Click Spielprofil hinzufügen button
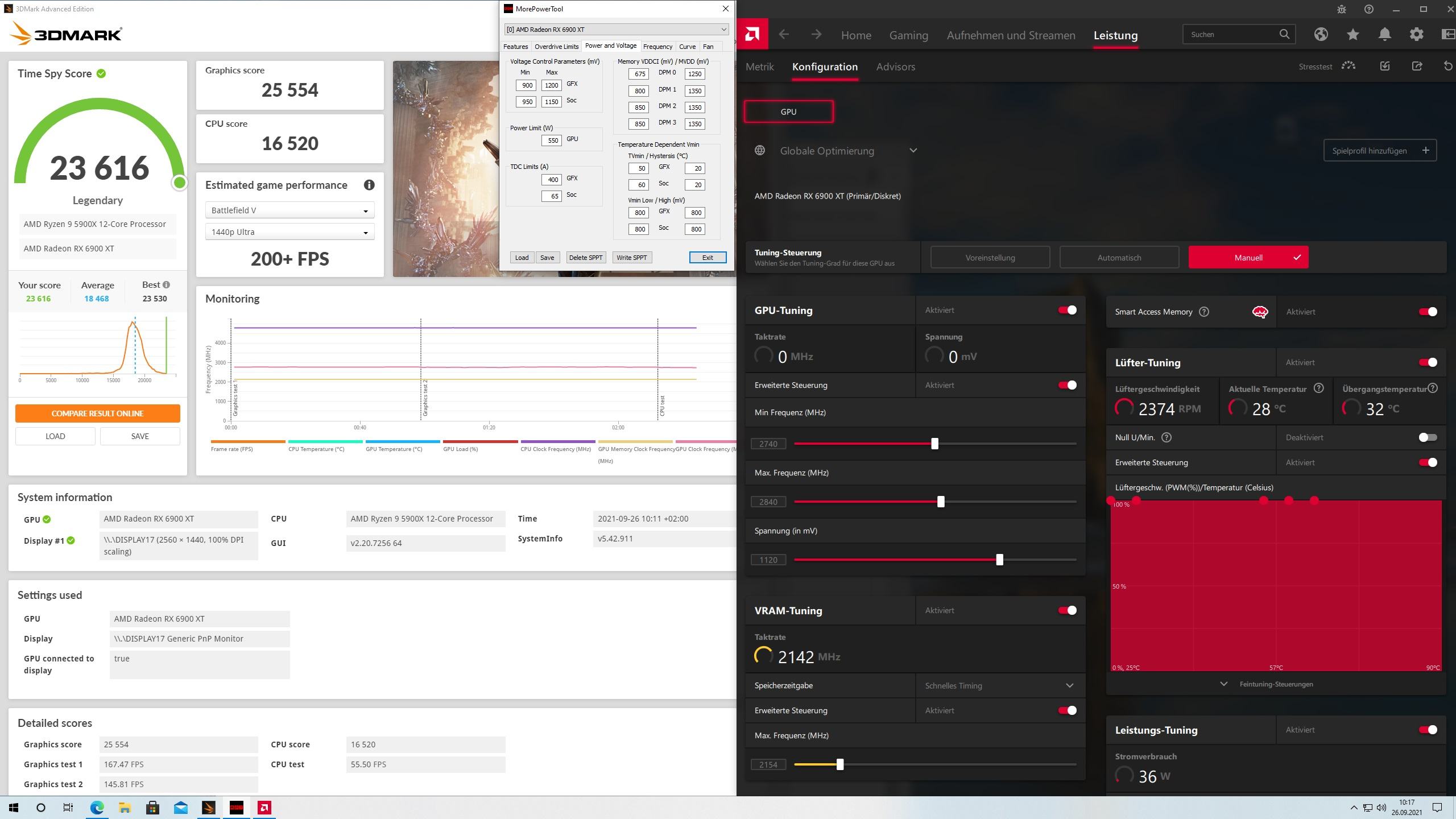This screenshot has height=819, width=1456. (x=1380, y=151)
